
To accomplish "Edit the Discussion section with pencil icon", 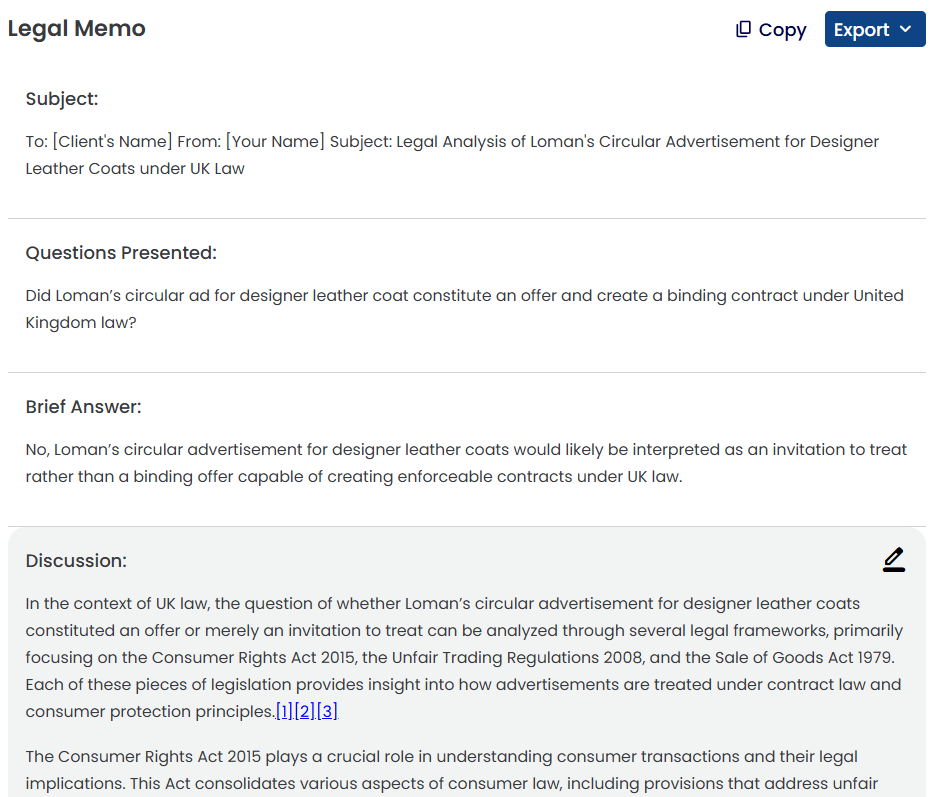I will click(893, 560).
